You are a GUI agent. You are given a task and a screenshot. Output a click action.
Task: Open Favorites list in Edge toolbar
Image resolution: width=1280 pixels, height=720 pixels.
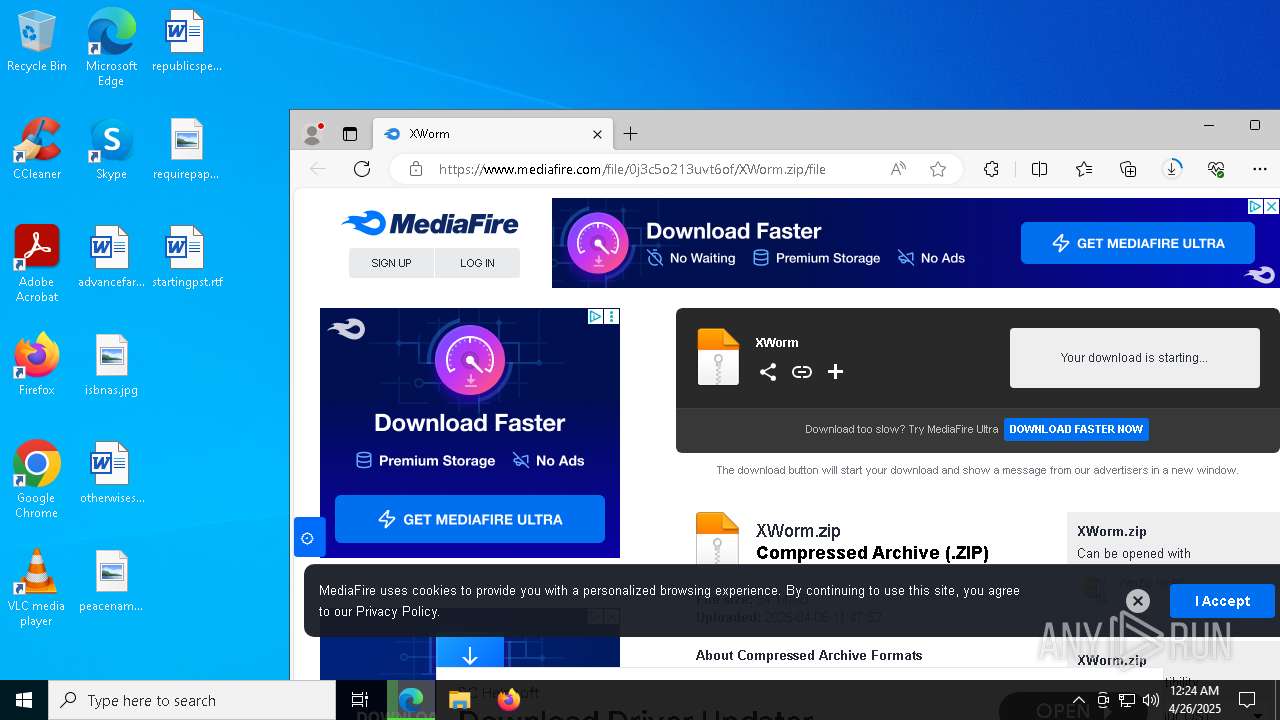(1084, 169)
